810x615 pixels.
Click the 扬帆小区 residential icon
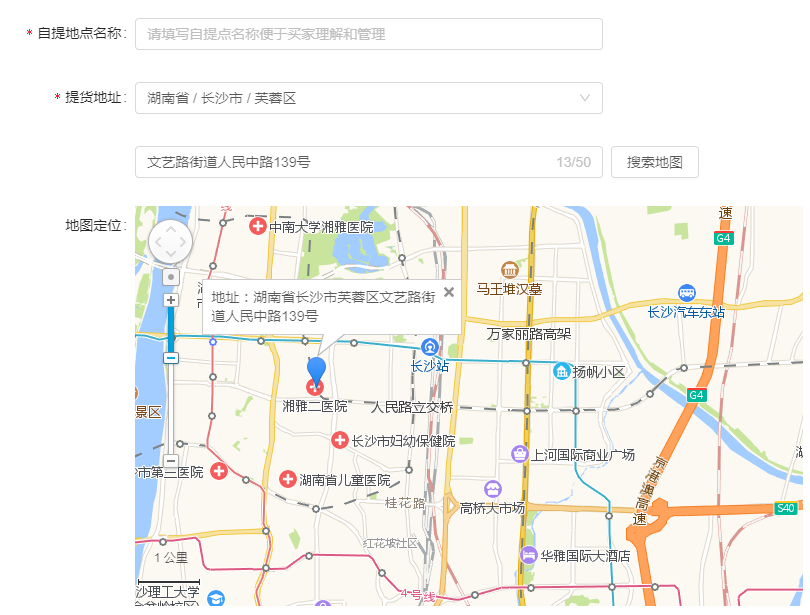tap(562, 371)
